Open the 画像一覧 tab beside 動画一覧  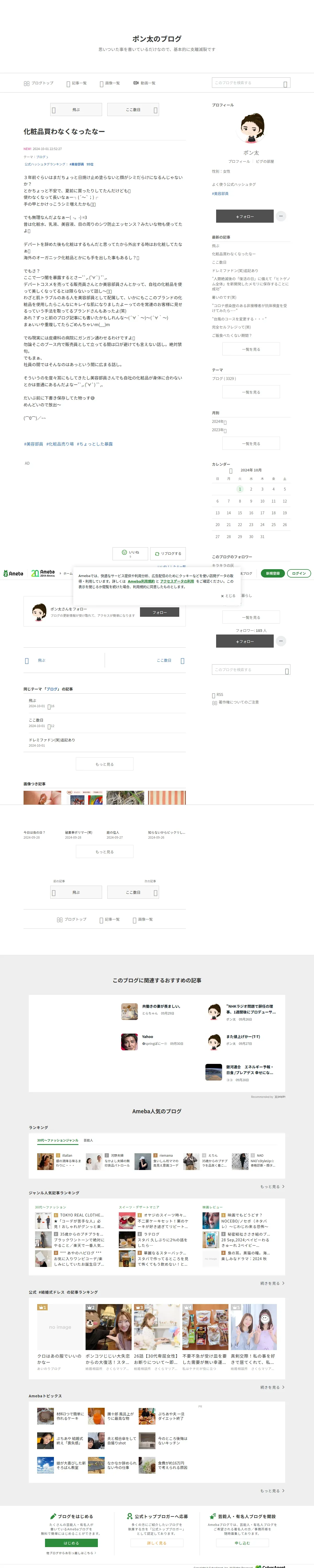click(110, 83)
